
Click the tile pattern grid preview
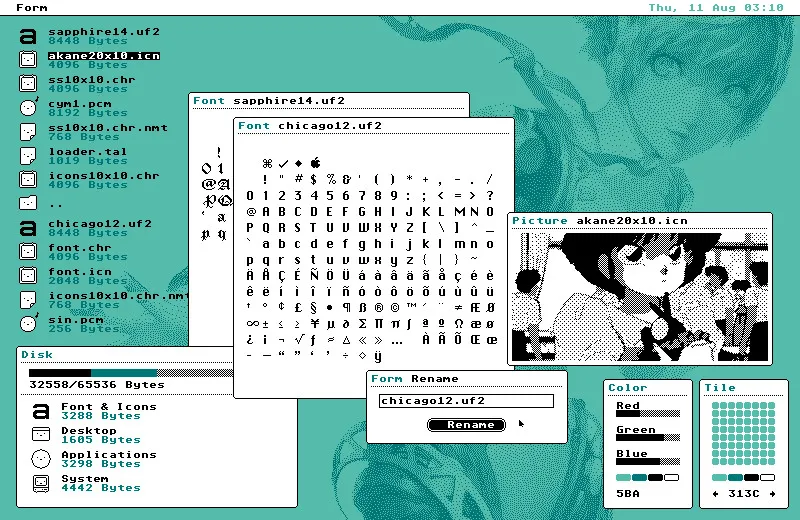(x=743, y=433)
